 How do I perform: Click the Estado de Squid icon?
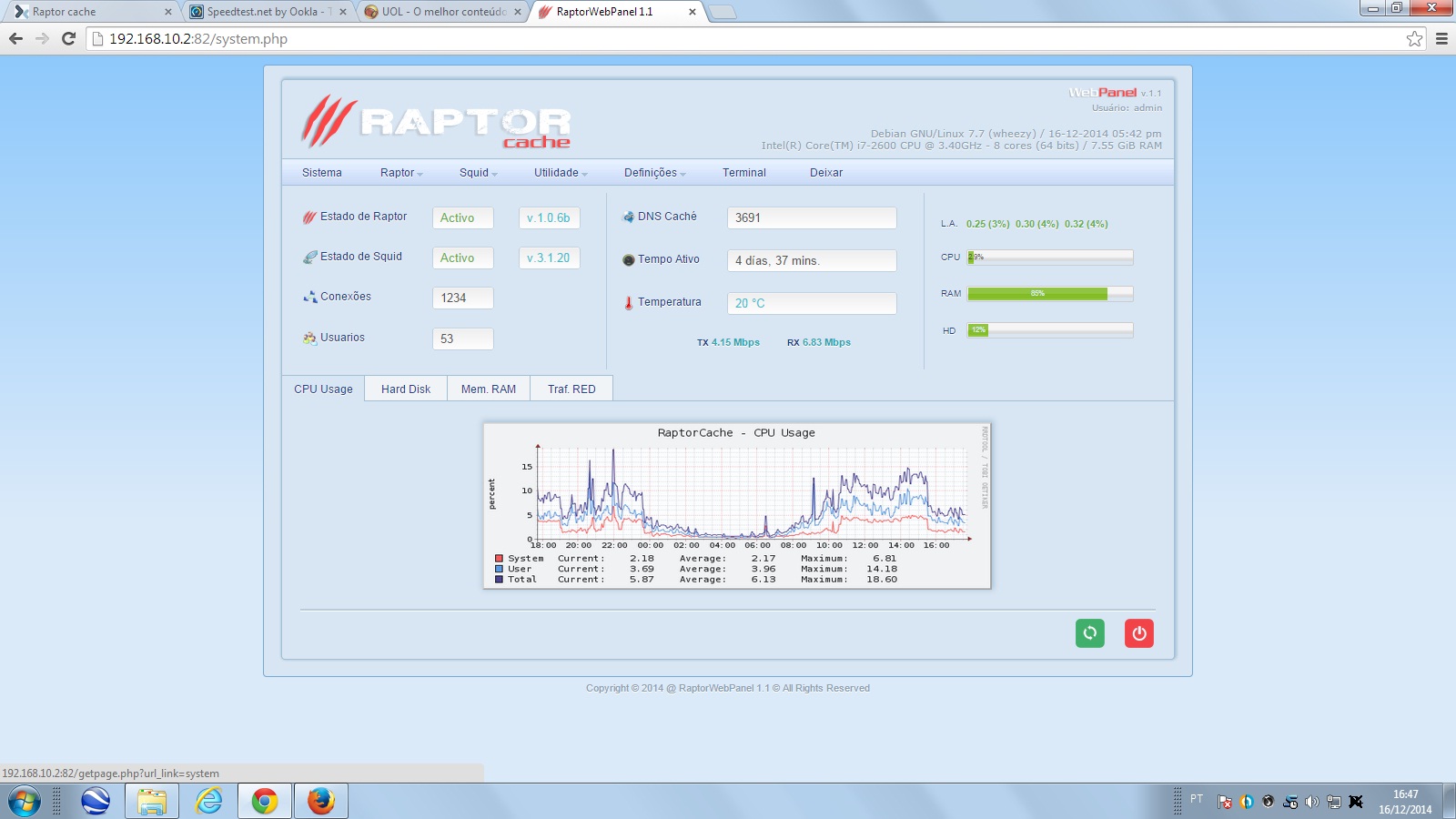tap(309, 258)
